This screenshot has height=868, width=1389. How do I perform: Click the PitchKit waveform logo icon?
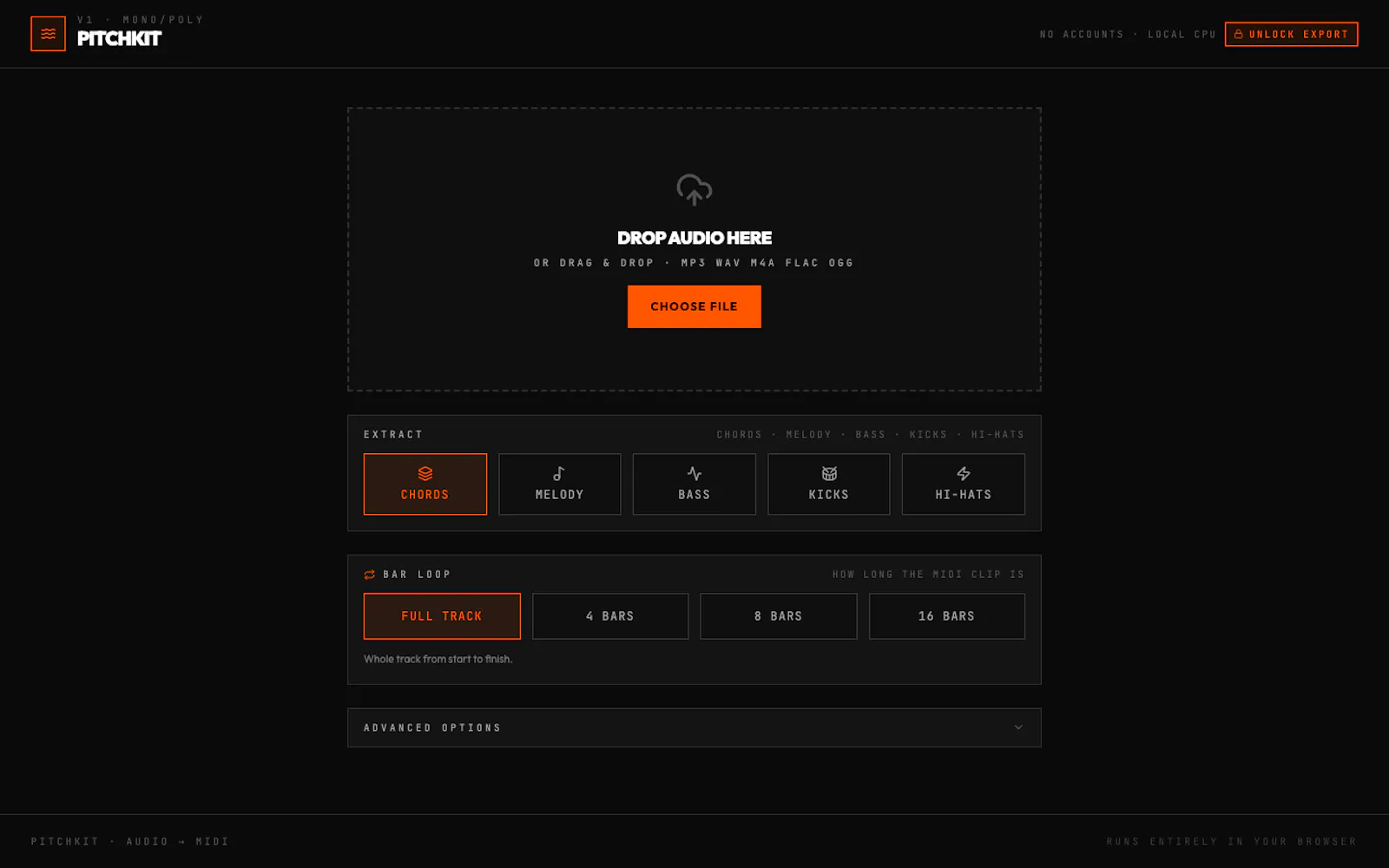[48, 34]
